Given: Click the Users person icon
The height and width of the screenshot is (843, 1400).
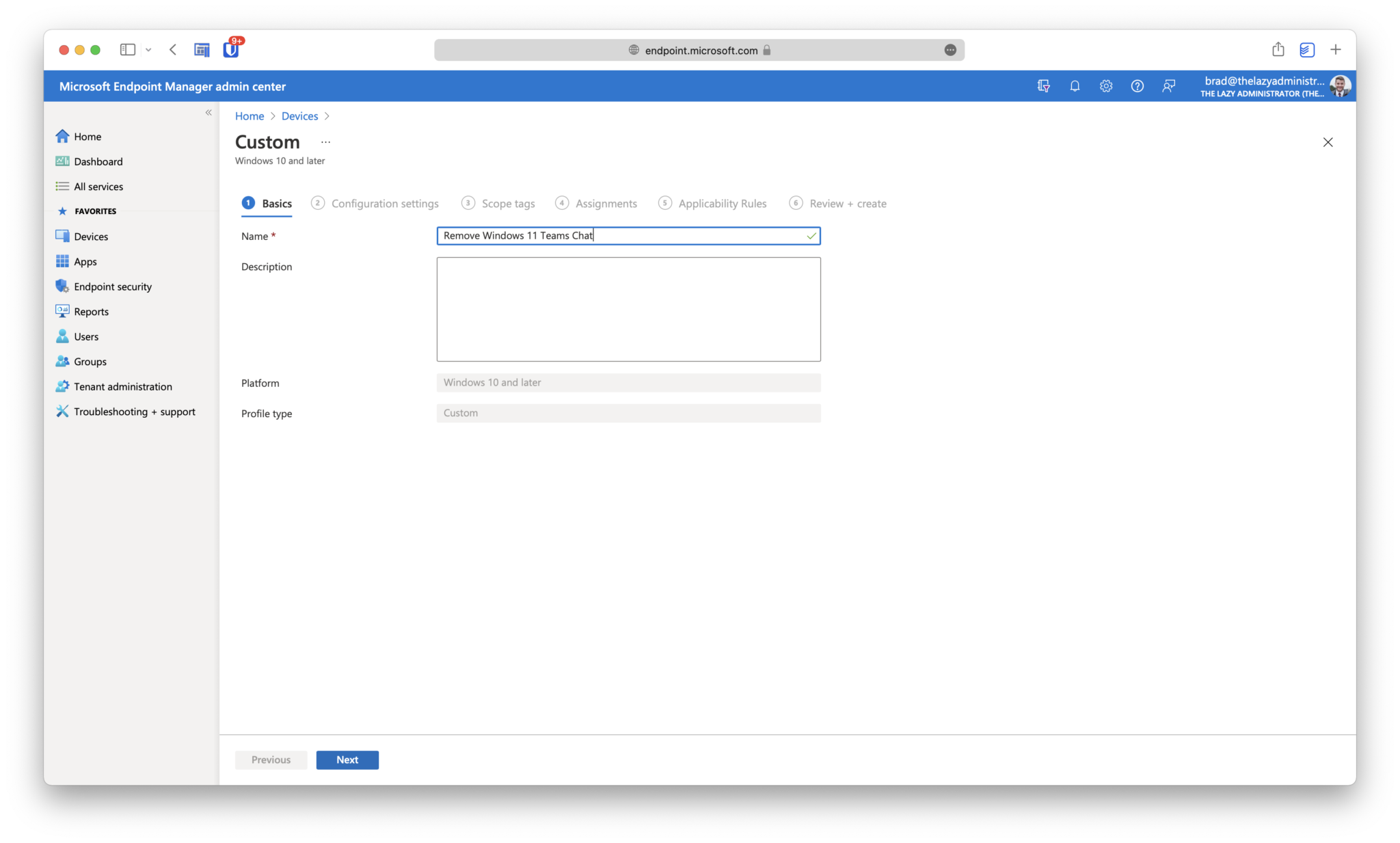Looking at the screenshot, I should pyautogui.click(x=62, y=336).
